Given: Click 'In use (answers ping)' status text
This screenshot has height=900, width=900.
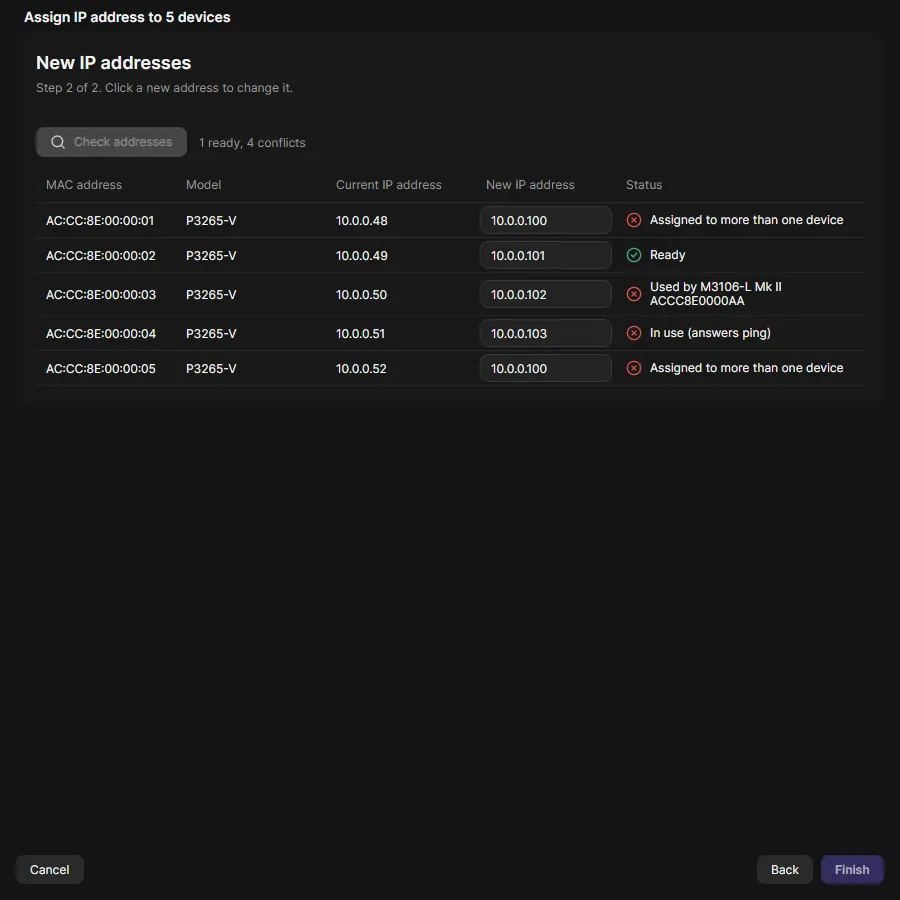Looking at the screenshot, I should [710, 333].
